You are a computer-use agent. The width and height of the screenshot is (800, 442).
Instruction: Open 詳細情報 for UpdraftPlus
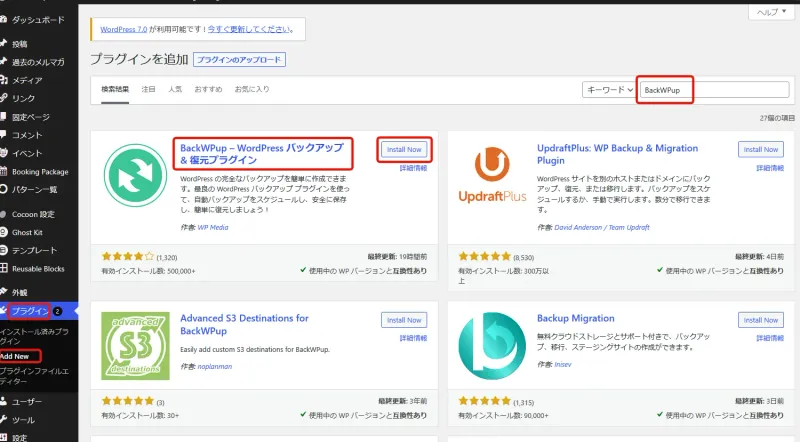tap(770, 168)
